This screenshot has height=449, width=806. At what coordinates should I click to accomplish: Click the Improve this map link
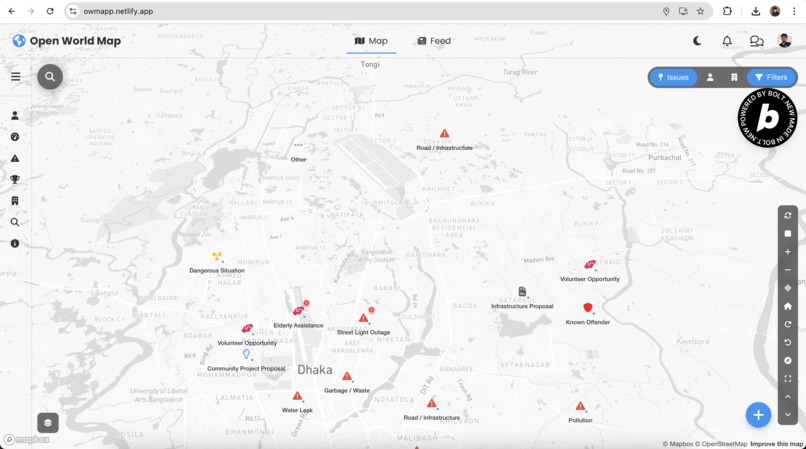pos(776,444)
